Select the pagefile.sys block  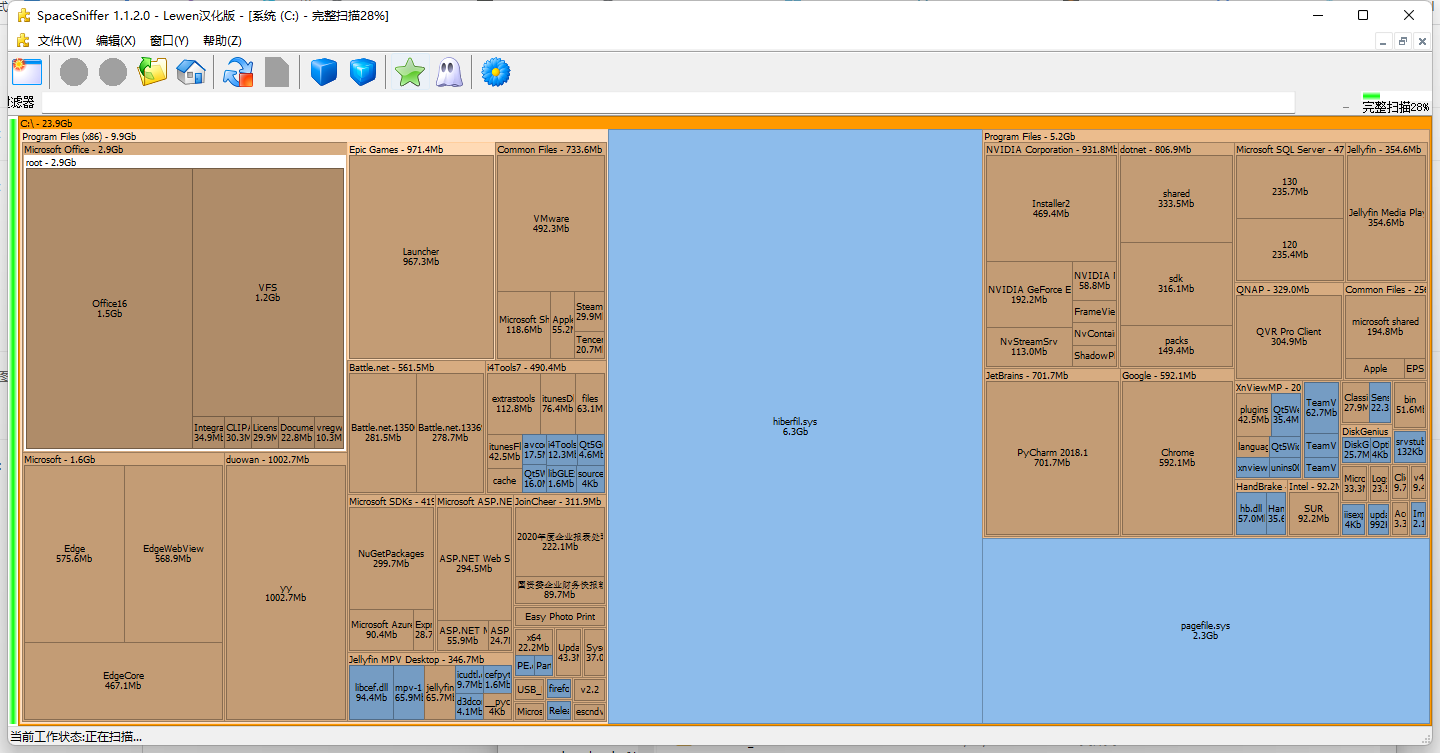1205,630
